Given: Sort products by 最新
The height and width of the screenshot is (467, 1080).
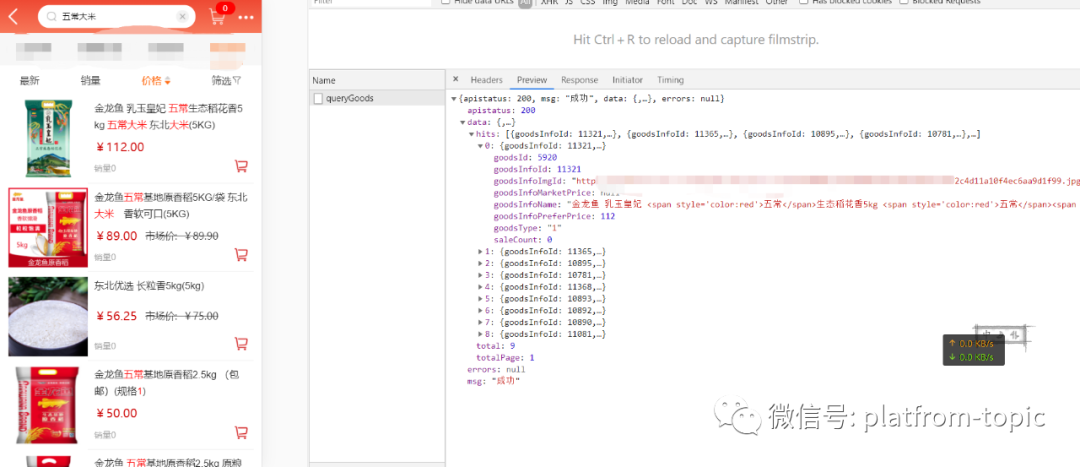Looking at the screenshot, I should [x=30, y=81].
